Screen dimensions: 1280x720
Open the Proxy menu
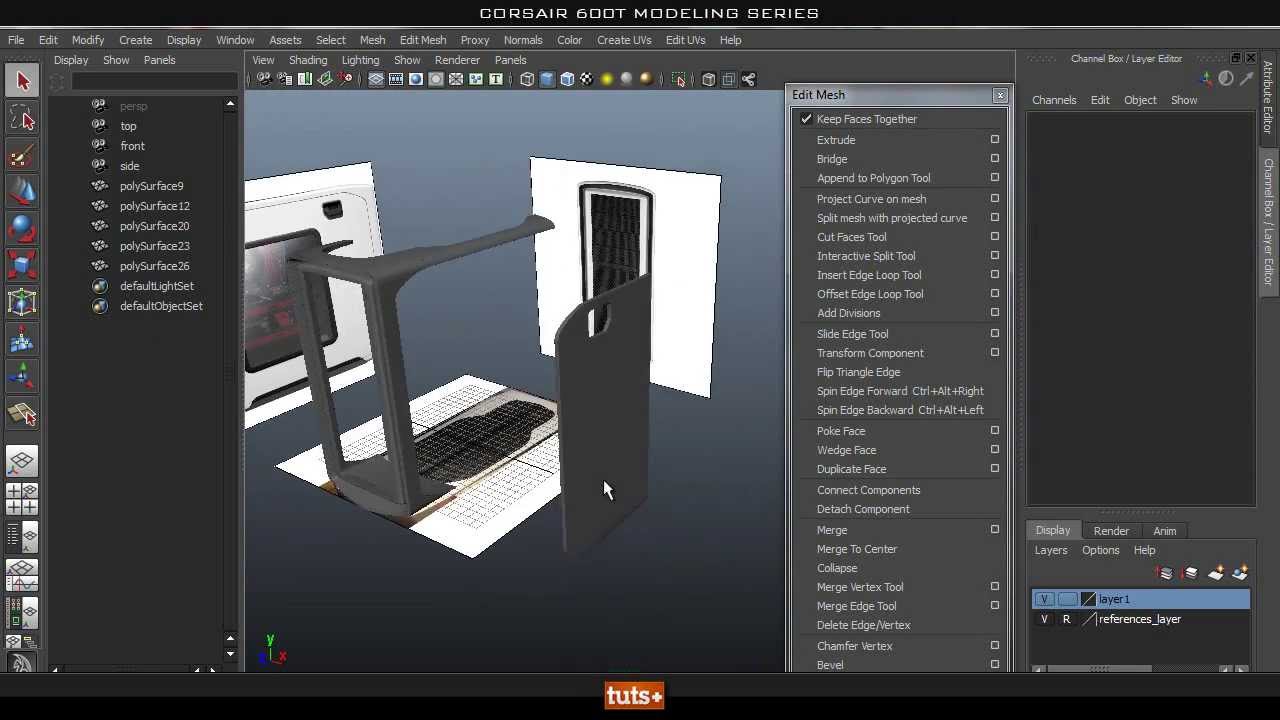pyautogui.click(x=475, y=40)
